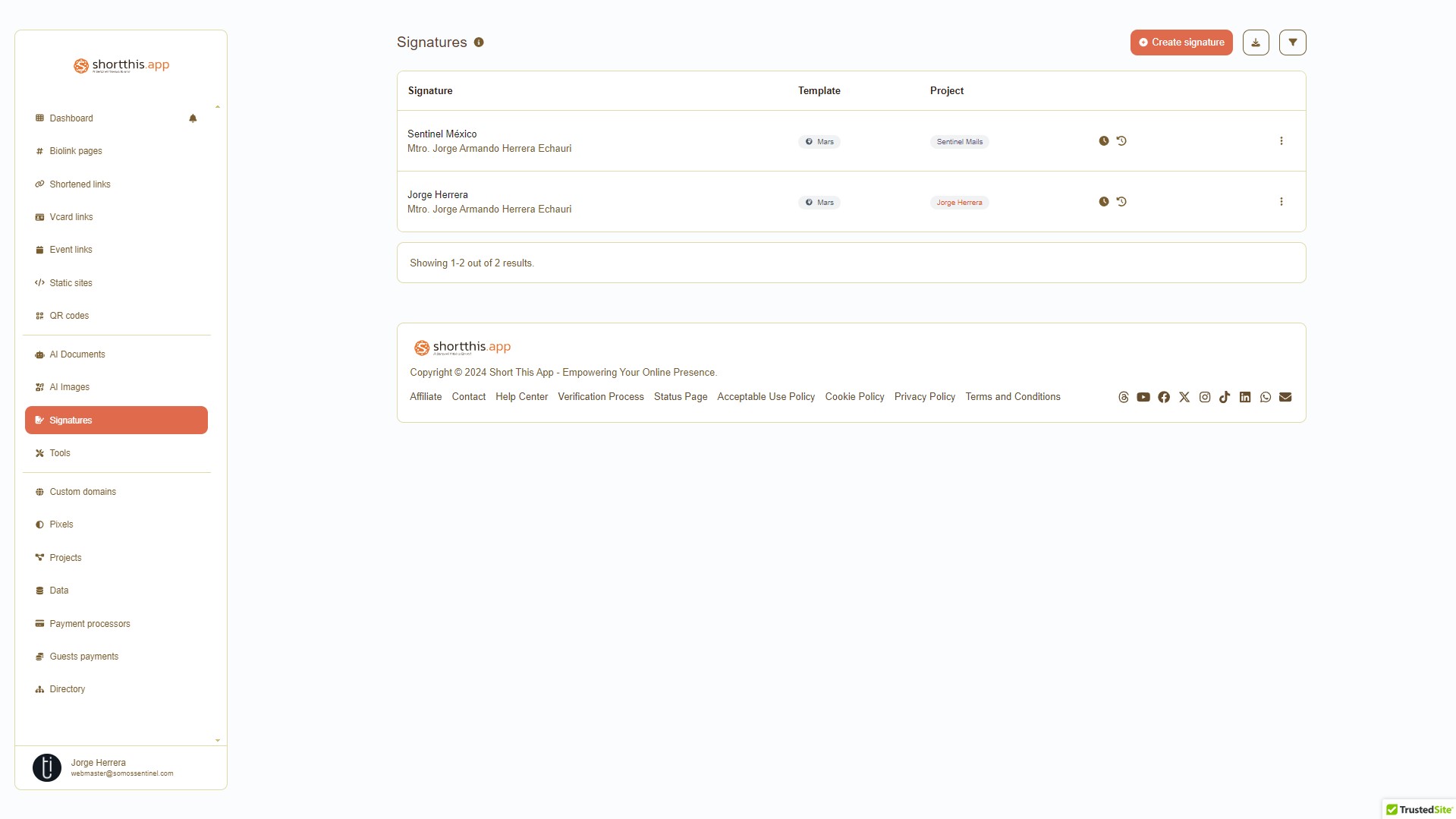1456x819 pixels.
Task: Click Mars template badge in Jorge Herrera row
Action: 819,203
